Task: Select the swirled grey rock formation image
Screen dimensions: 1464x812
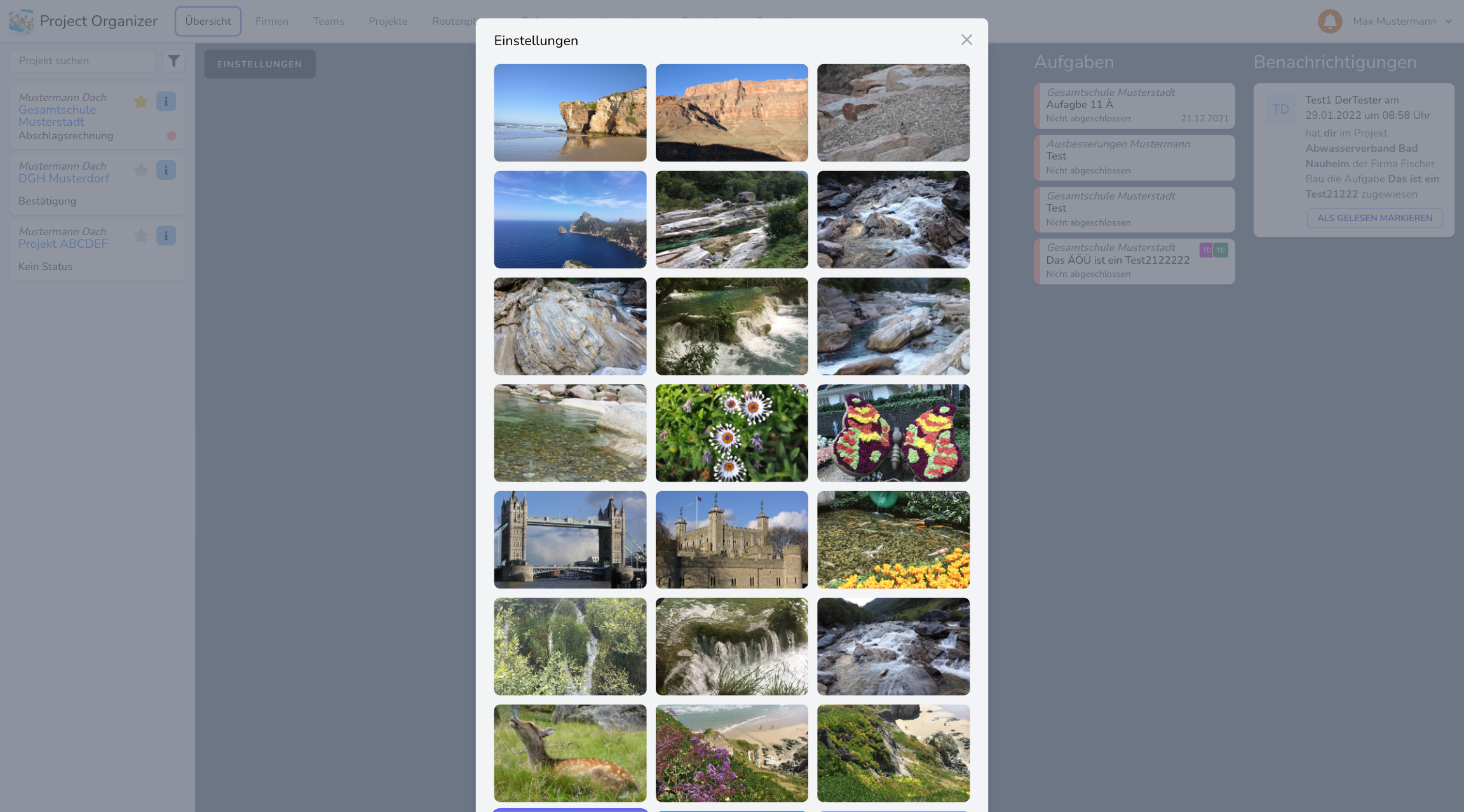Action: [x=570, y=326]
